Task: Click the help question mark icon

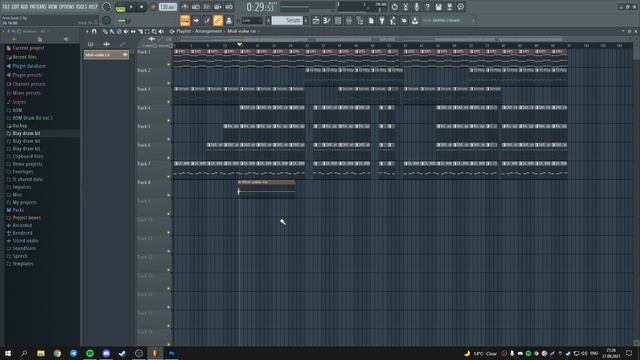Action: [x=427, y=7]
